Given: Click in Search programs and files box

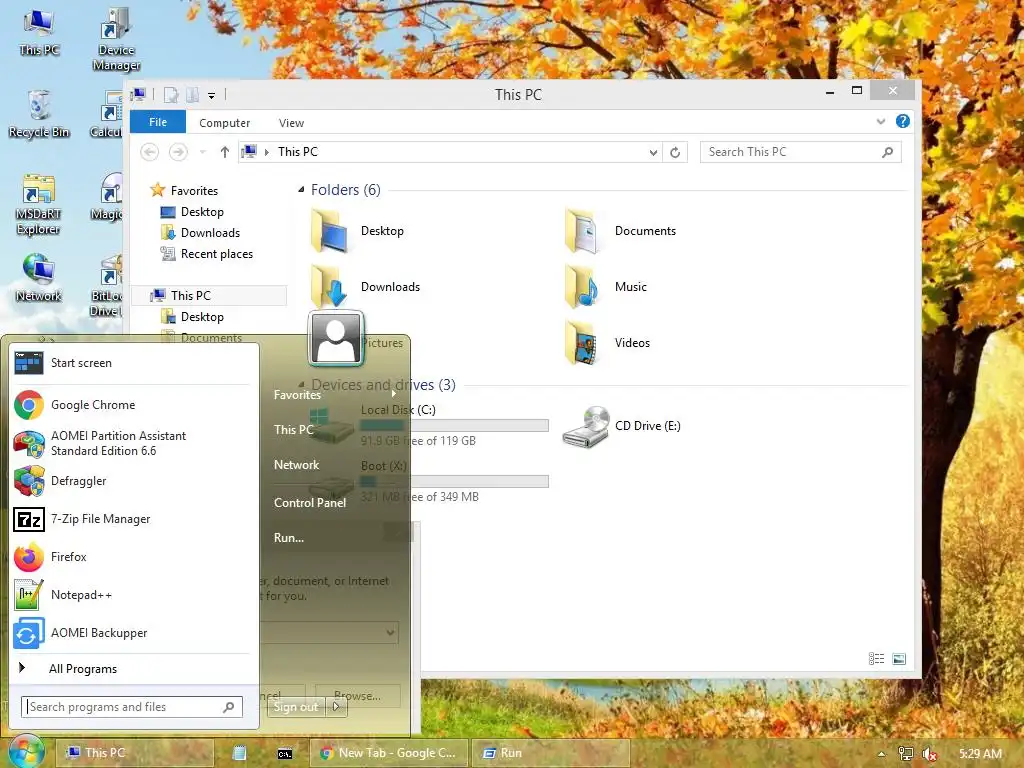Looking at the screenshot, I should pyautogui.click(x=132, y=707).
